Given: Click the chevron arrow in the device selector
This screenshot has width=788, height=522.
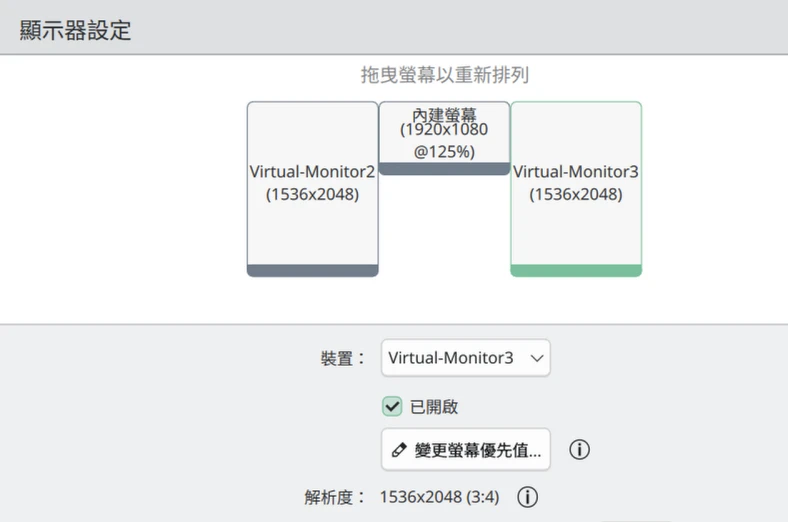Looking at the screenshot, I should (536, 357).
